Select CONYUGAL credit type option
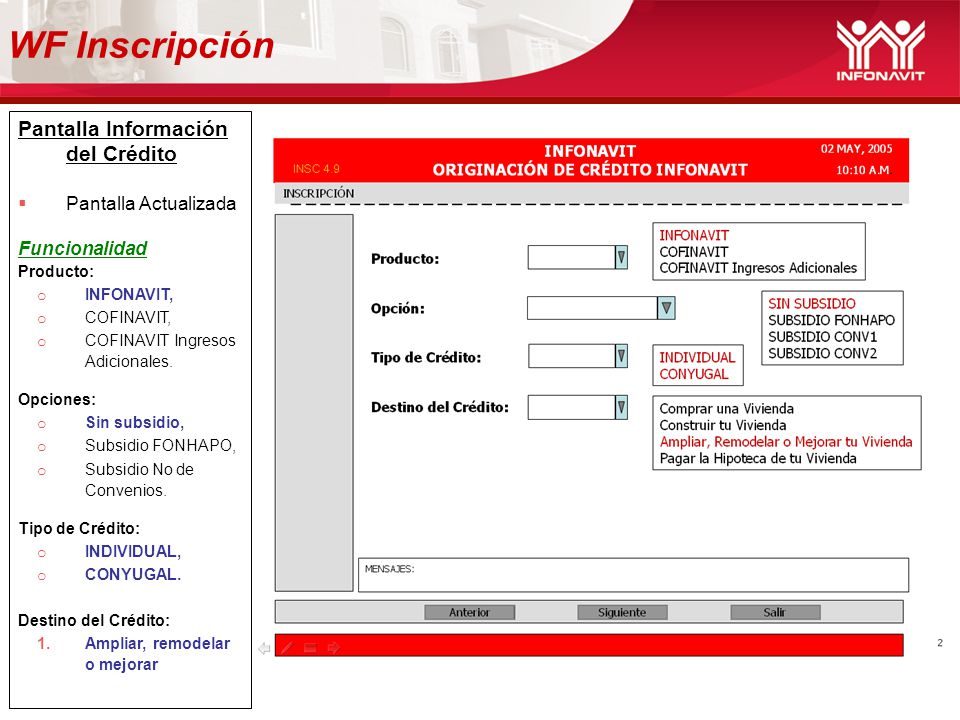 point(694,374)
